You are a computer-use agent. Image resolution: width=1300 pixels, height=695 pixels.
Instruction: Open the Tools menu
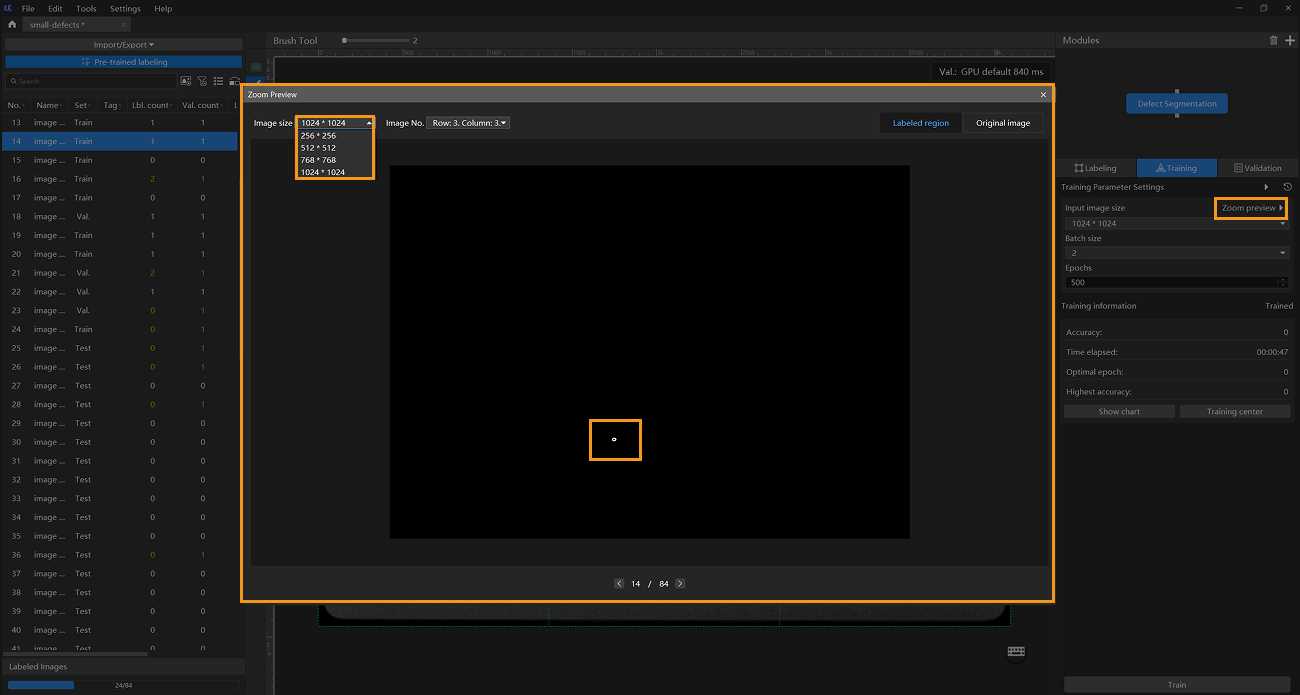86,8
